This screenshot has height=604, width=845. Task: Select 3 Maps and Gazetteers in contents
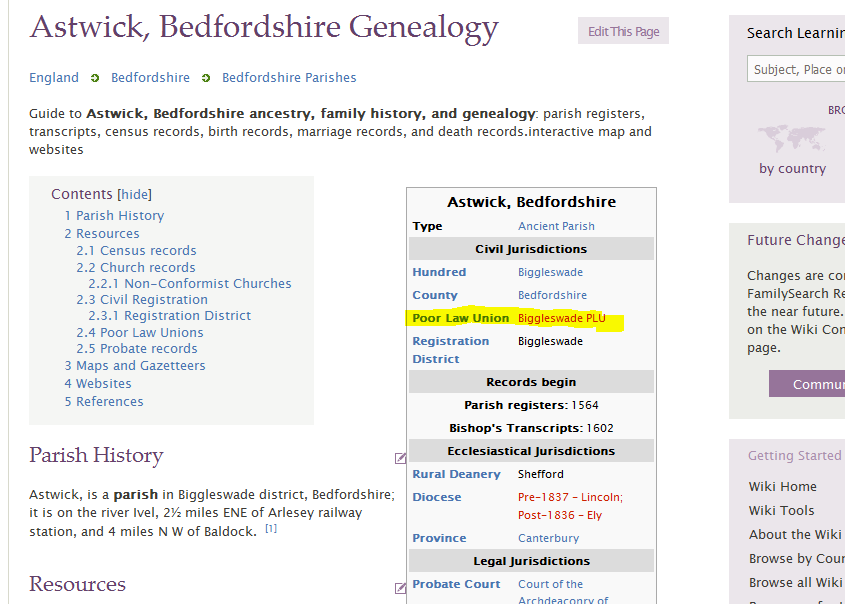(x=135, y=365)
